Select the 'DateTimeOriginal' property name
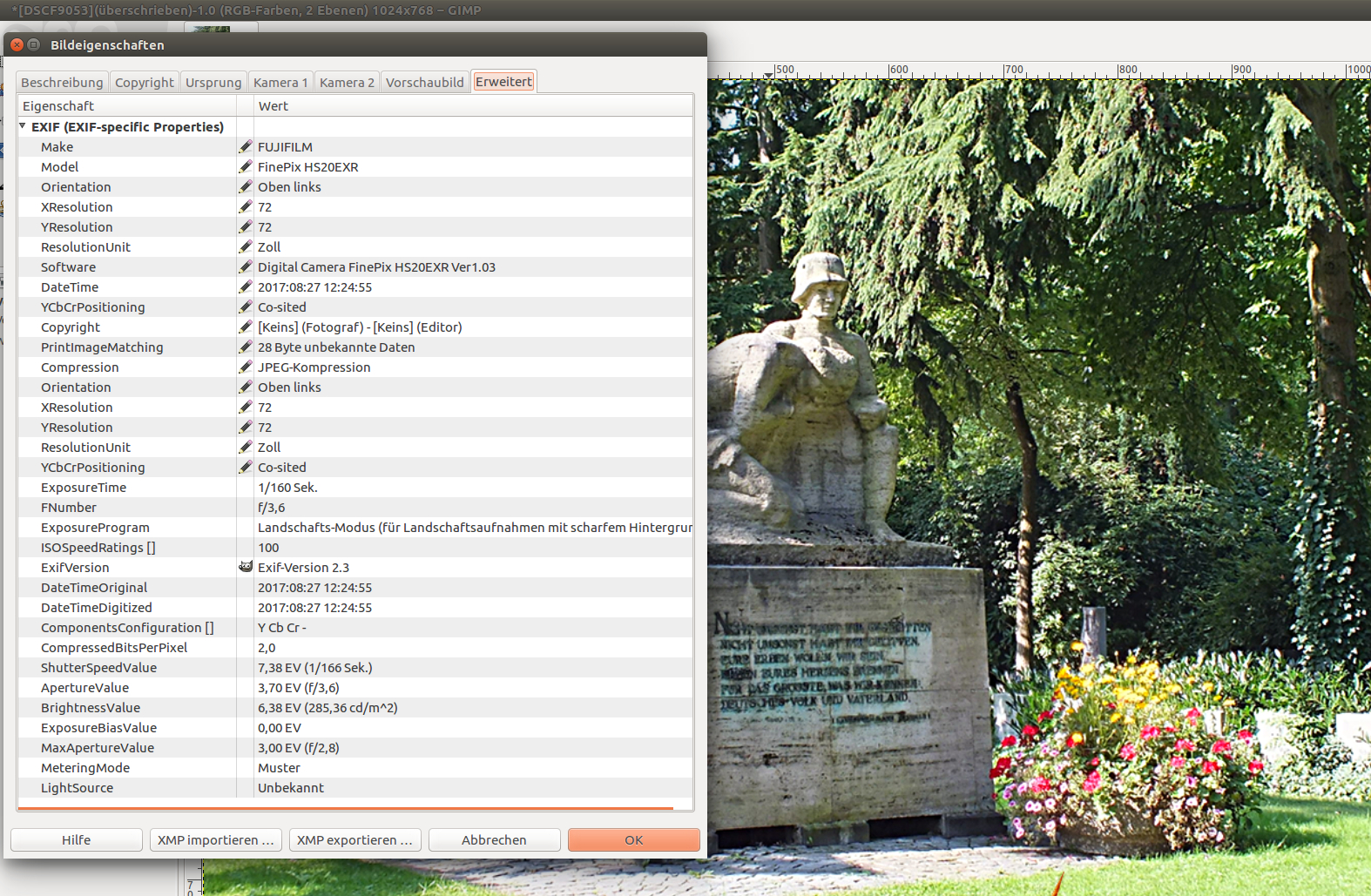 94,587
